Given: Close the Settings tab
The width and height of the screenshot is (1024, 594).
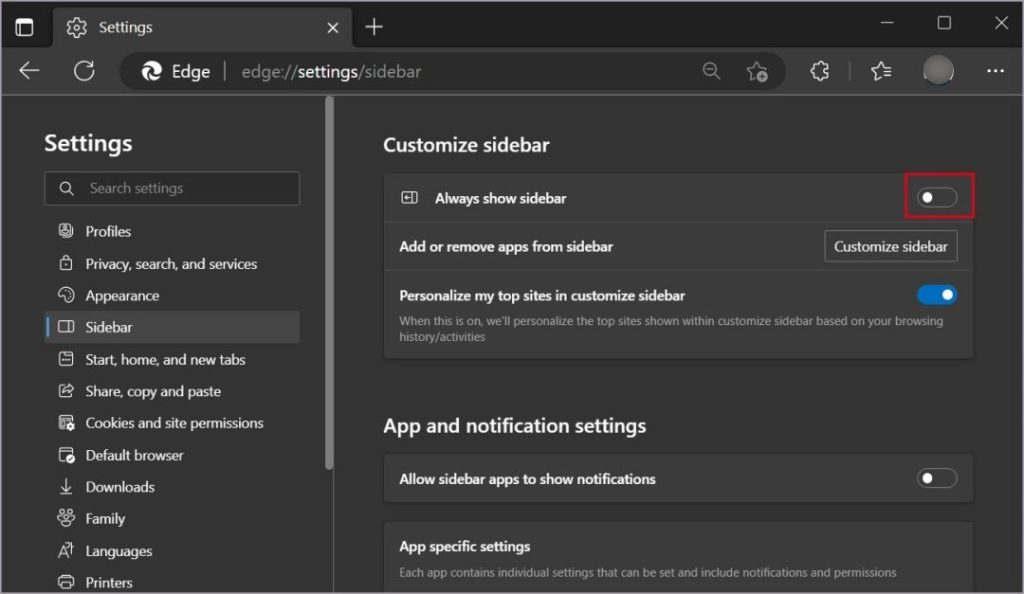Looking at the screenshot, I should click(332, 27).
